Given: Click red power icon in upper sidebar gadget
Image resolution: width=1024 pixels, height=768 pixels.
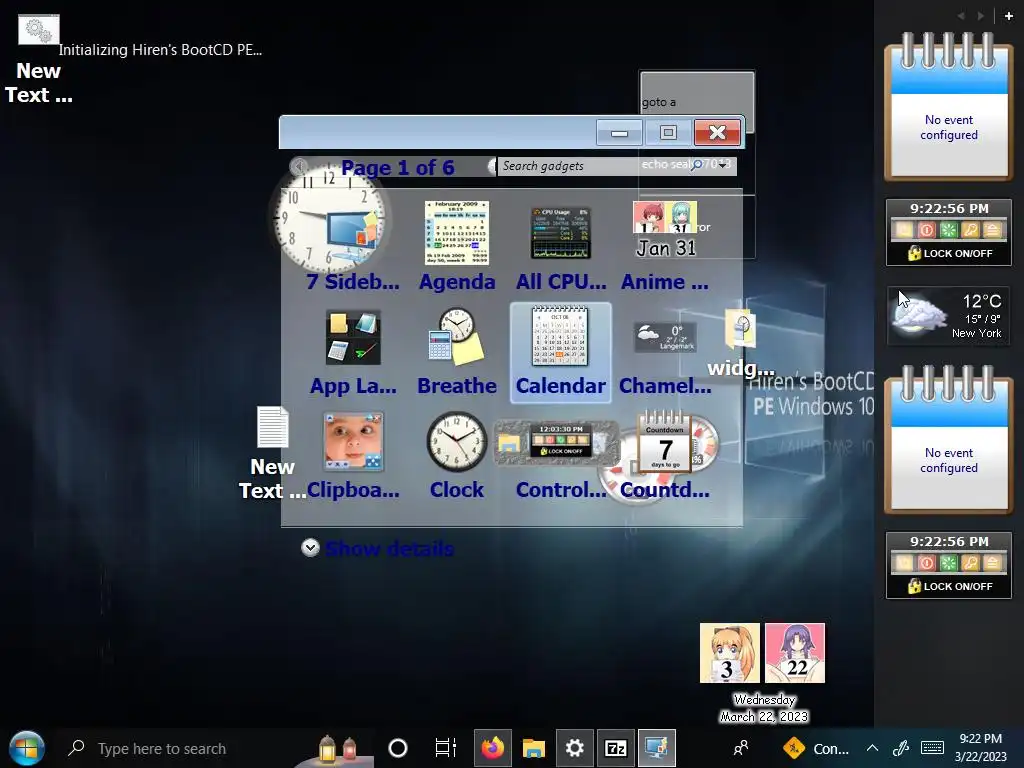Looking at the screenshot, I should coord(926,230).
